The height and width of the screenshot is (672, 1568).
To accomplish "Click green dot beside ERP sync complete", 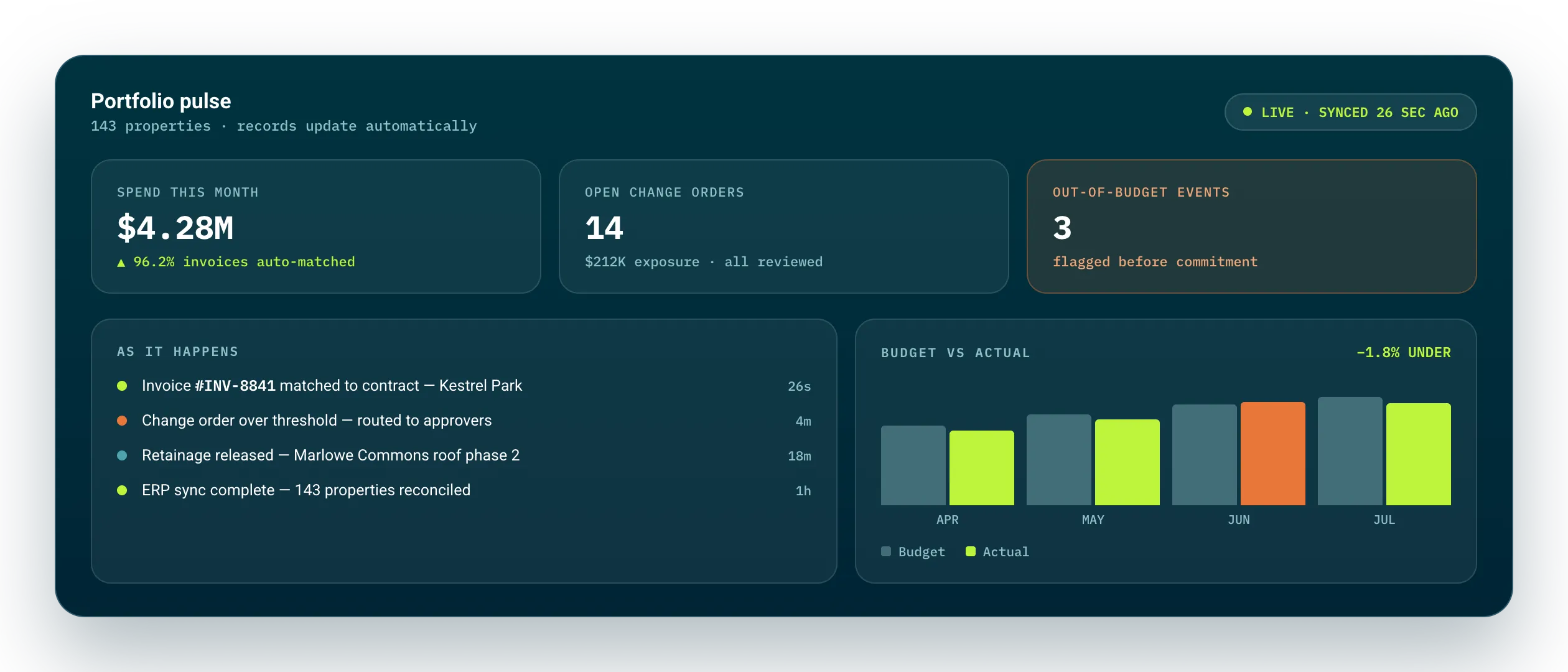I will tap(122, 490).
